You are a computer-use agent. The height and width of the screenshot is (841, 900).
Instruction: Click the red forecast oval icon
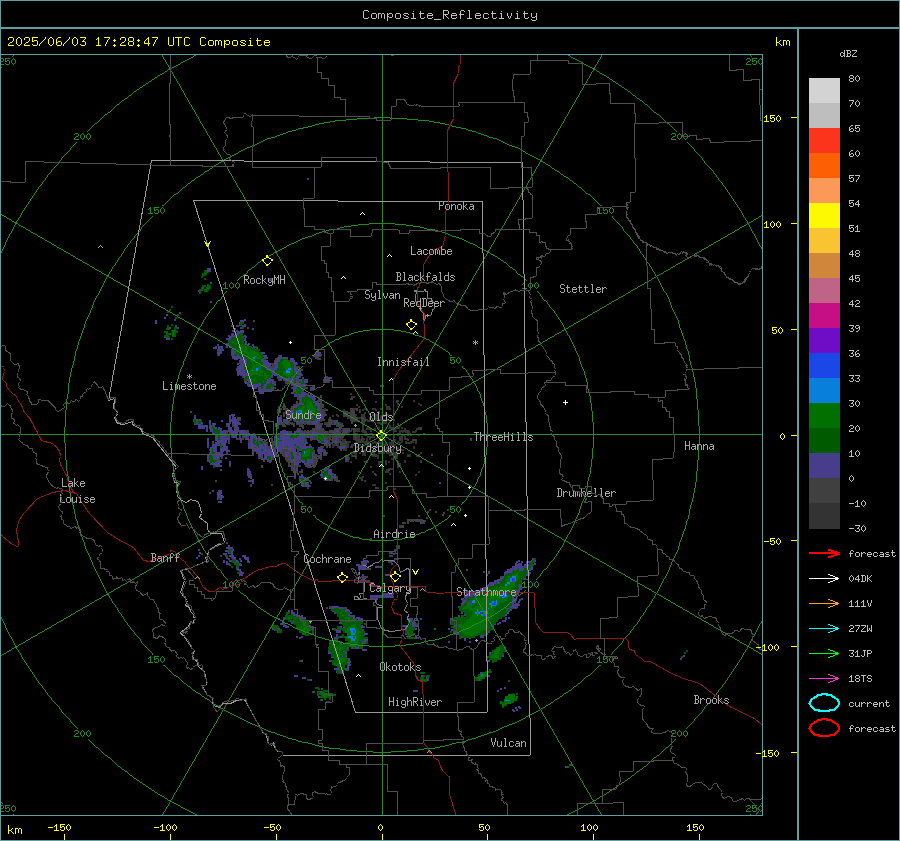pos(824,728)
